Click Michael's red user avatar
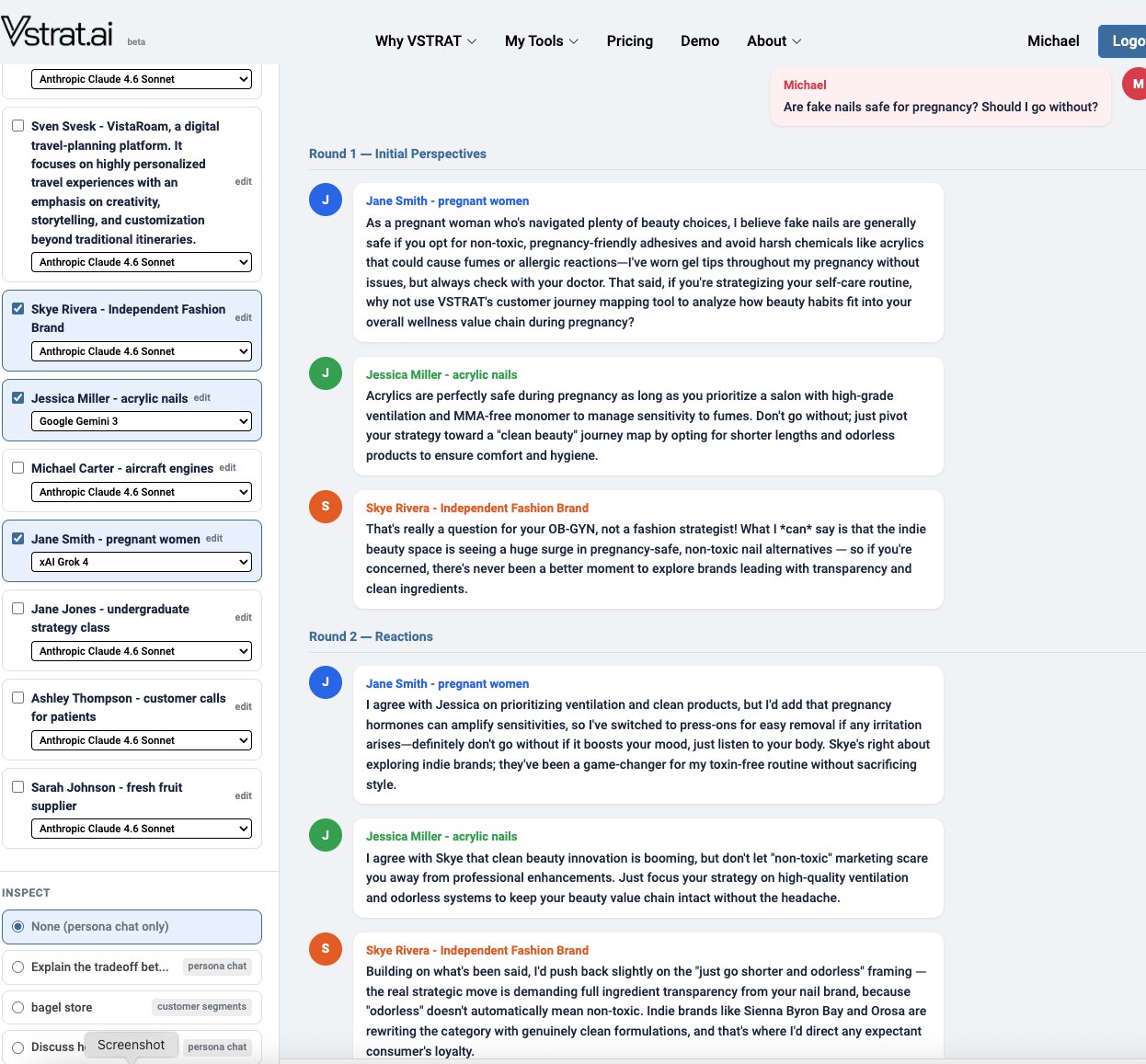 coord(1137,85)
